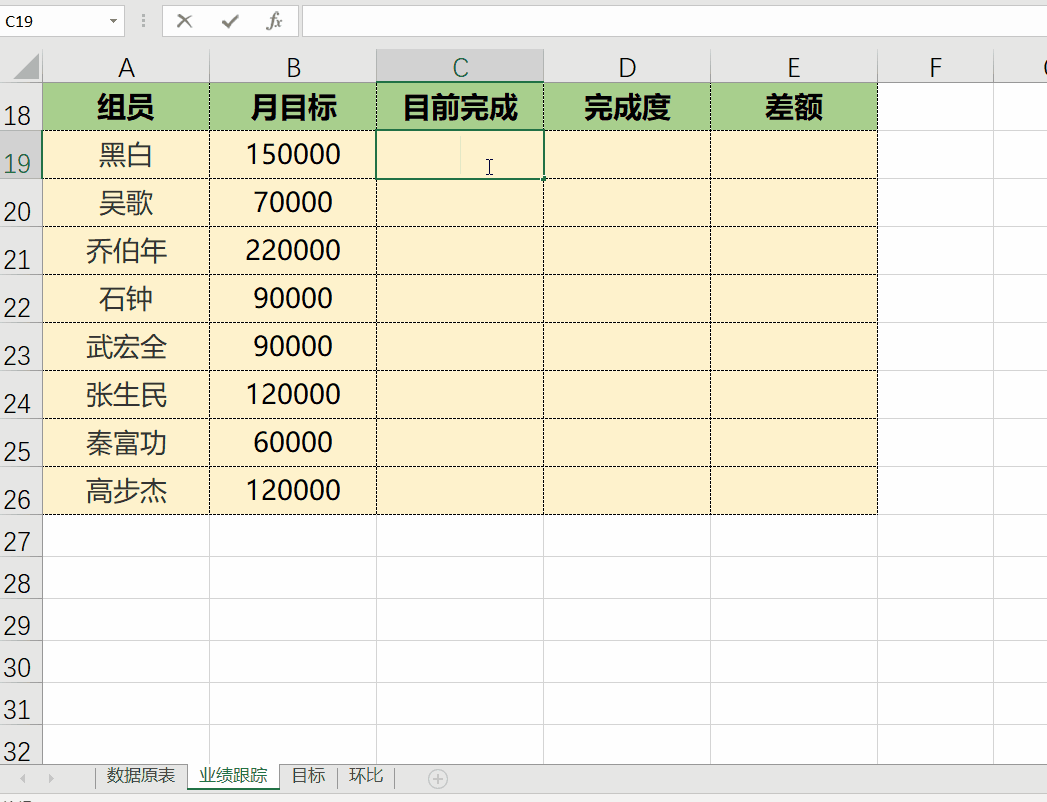
Task: Click the fill handle of cell C19
Action: pos(544,179)
